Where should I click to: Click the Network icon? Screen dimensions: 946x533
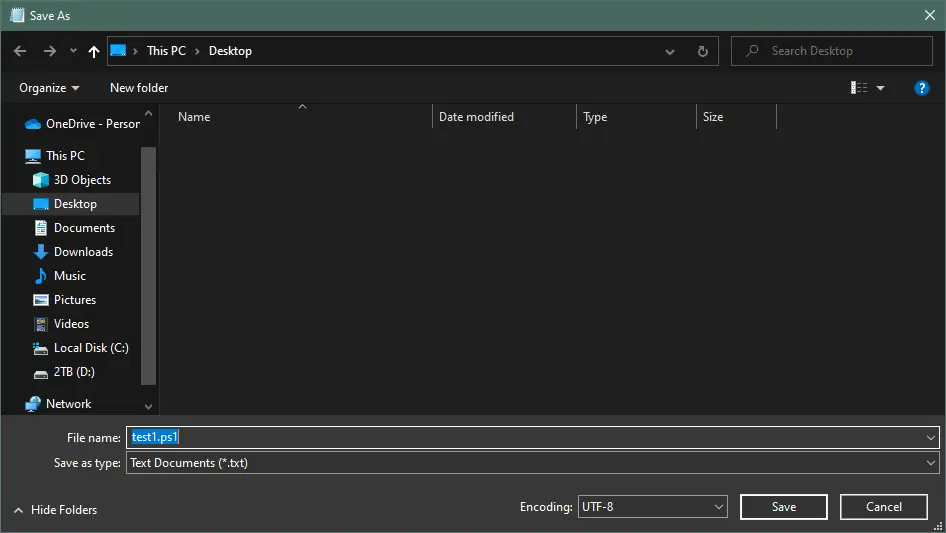(x=33, y=404)
